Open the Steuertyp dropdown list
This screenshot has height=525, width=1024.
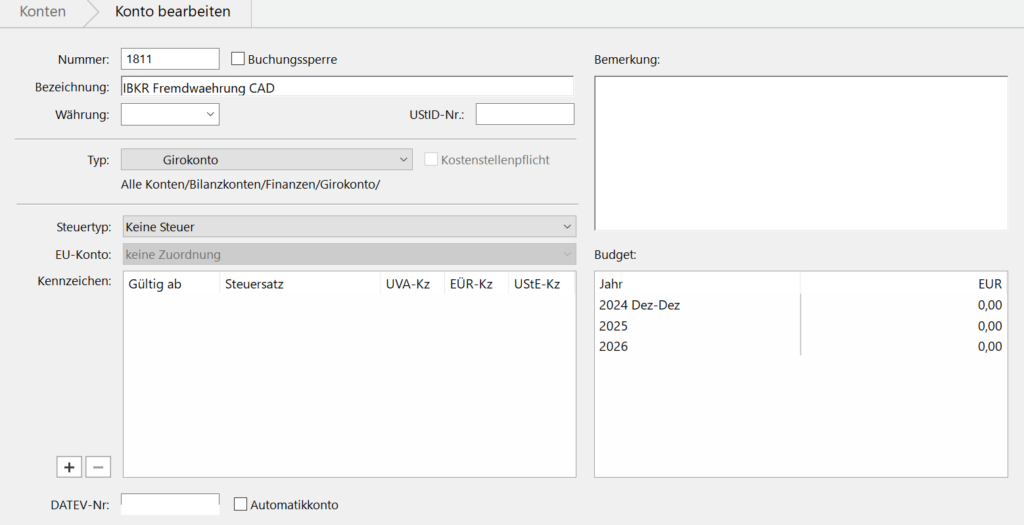pyautogui.click(x=348, y=227)
